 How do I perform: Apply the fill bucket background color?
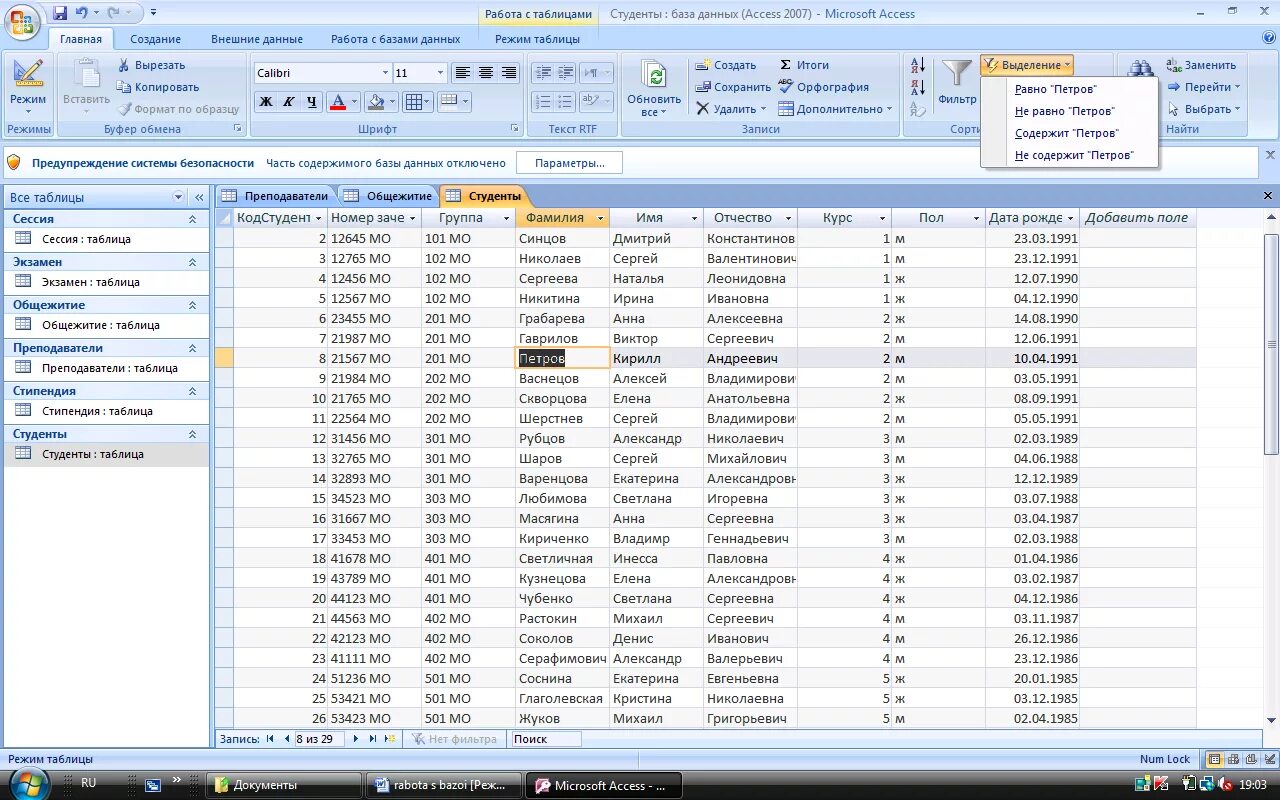[376, 101]
